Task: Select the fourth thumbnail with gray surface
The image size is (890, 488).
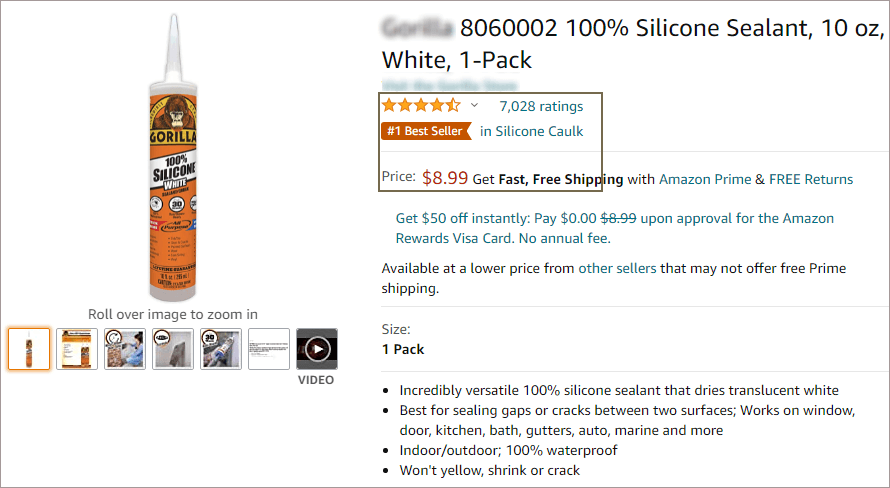Action: coord(173,349)
